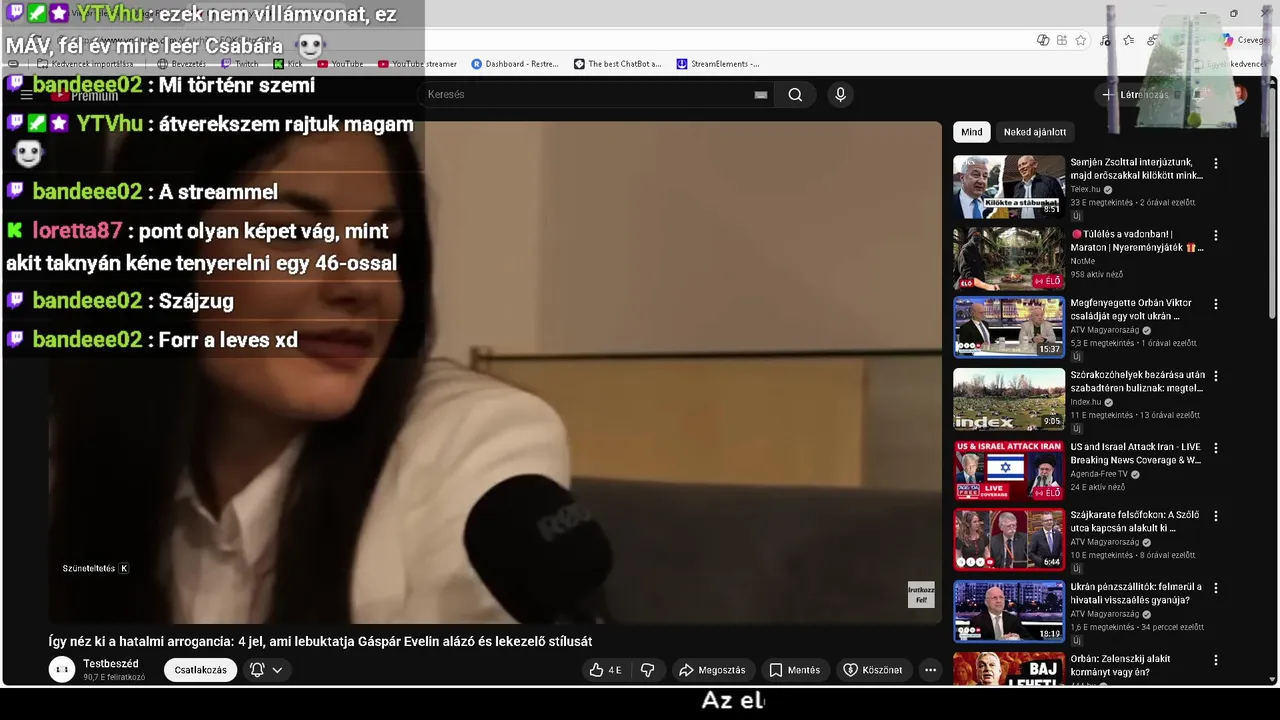Open options menu for Szájkarate felsőfokon video
The height and width of the screenshot is (720, 1280).
click(1216, 516)
